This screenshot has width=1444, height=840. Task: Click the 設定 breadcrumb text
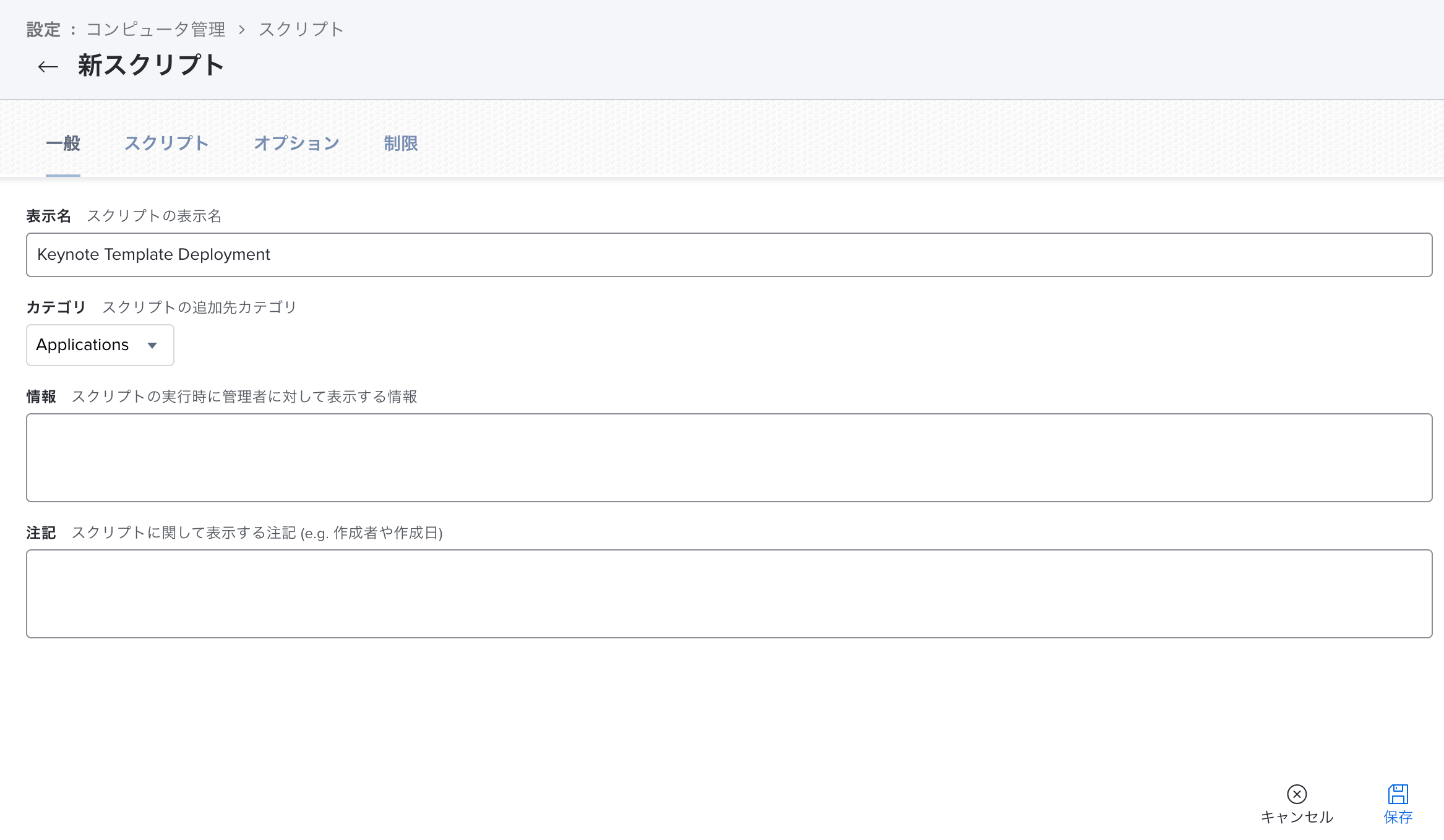43,30
